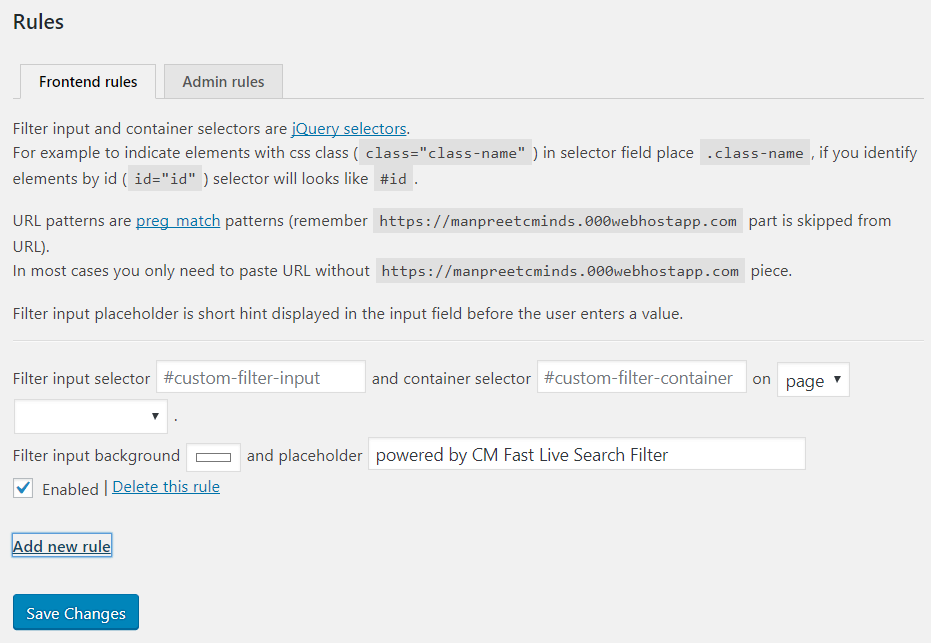Click the URL snippet before the word piece
931x643 pixels.
[560, 271]
